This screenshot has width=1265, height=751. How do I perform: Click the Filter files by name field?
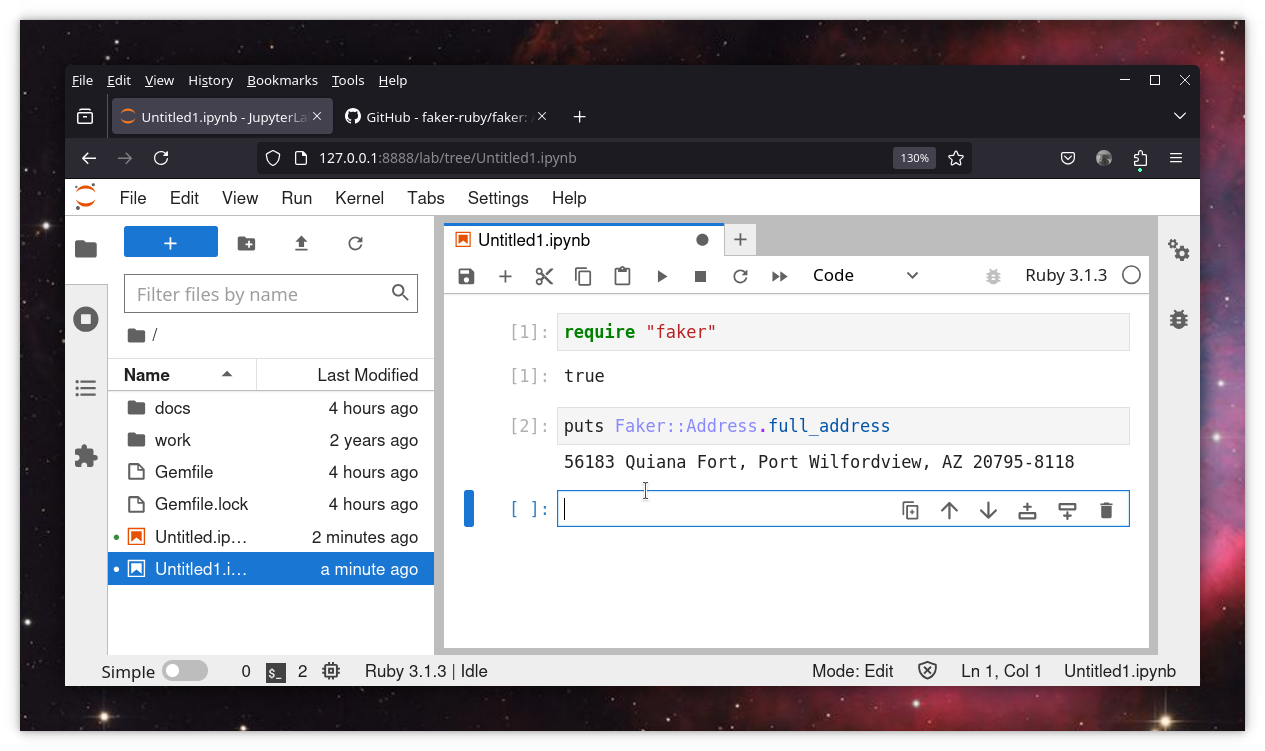(260, 294)
